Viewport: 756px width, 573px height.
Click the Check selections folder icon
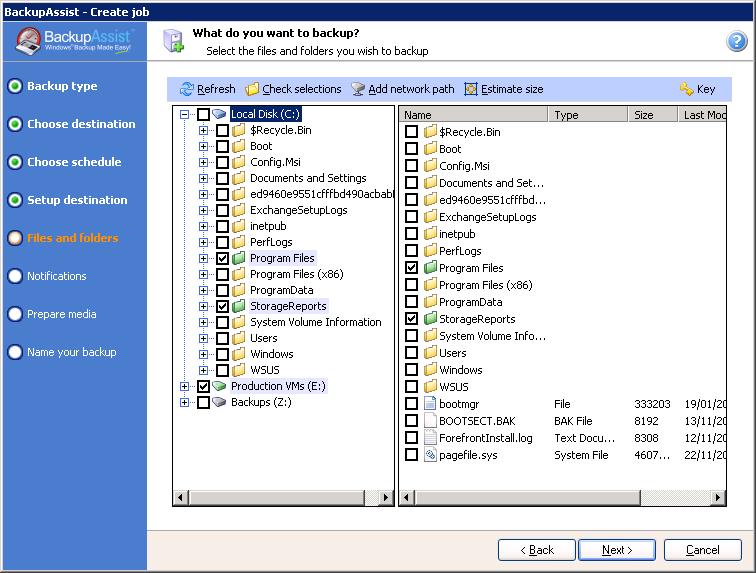pos(252,89)
